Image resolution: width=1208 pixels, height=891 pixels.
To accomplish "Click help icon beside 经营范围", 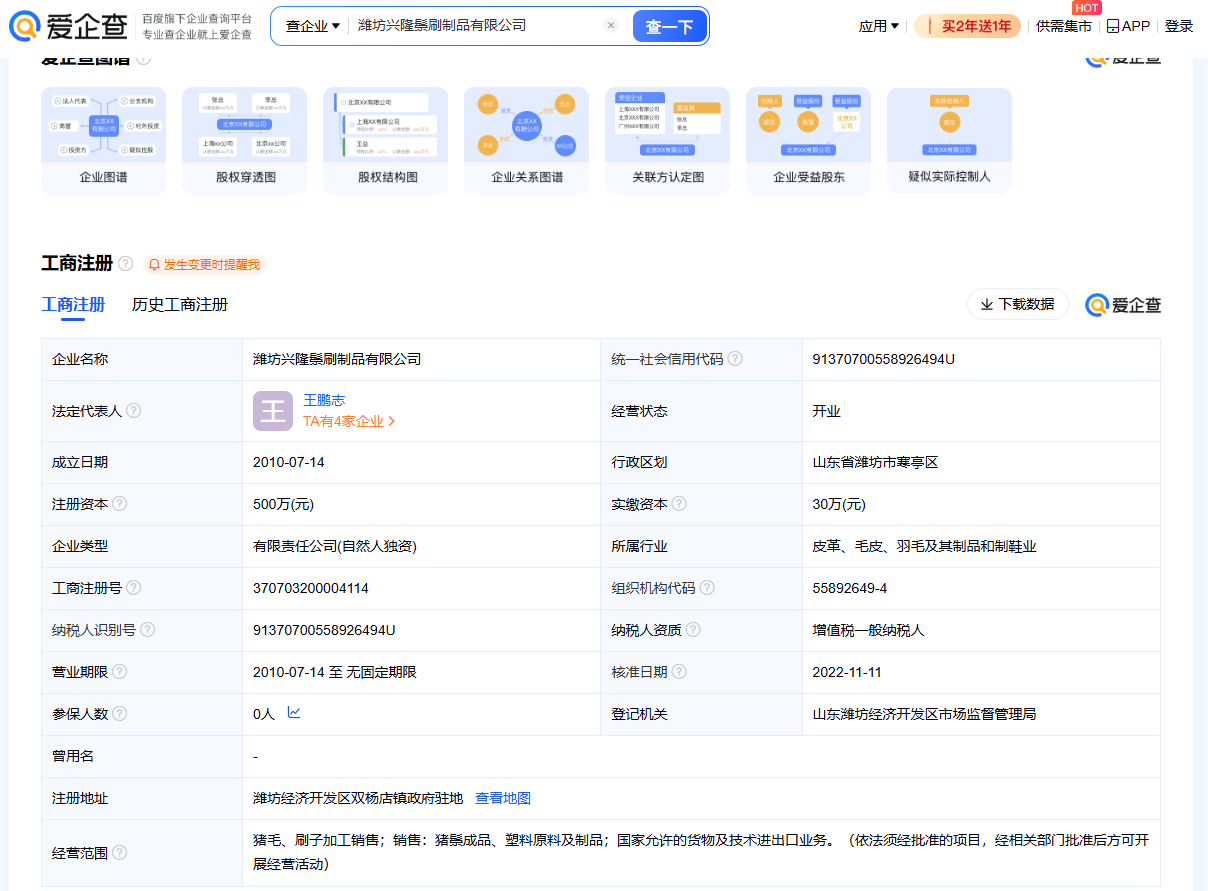I will (120, 853).
